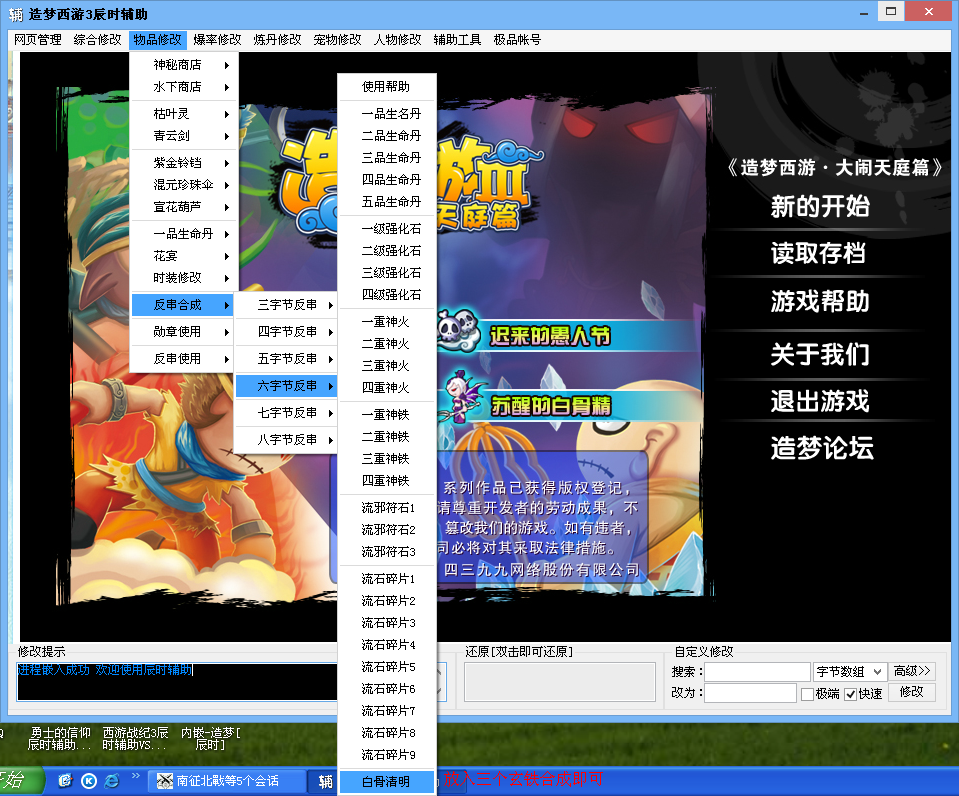Open the 爆率修改 menu

(217, 40)
